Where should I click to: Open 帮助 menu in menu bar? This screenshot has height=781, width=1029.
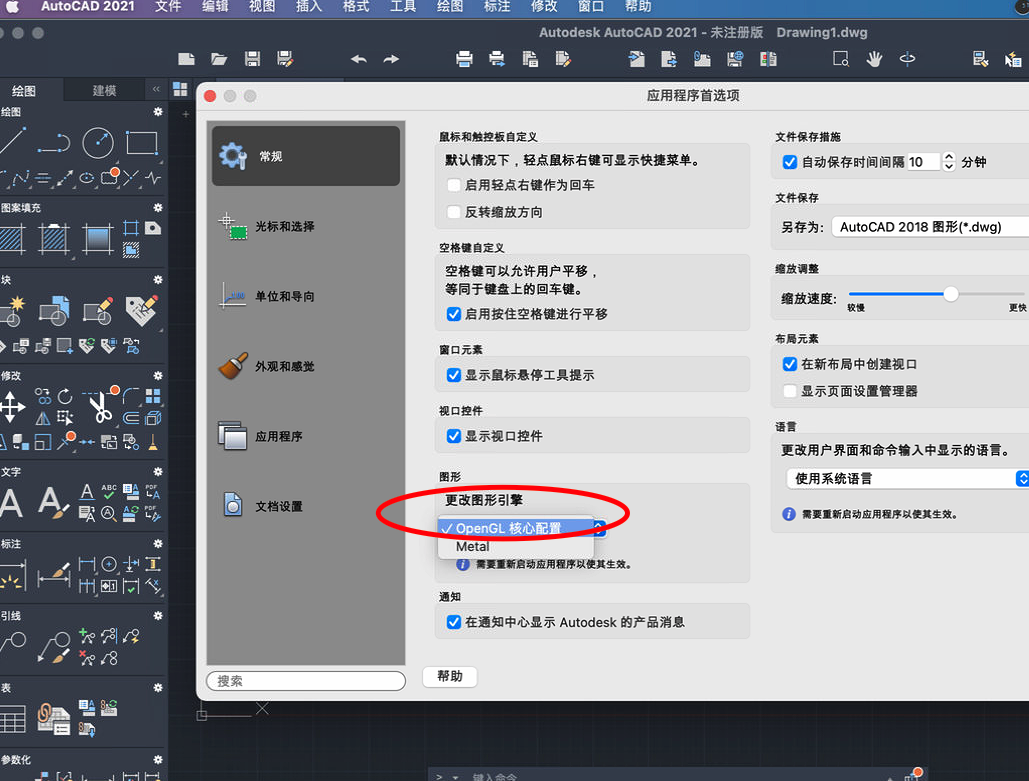pyautogui.click(x=638, y=7)
